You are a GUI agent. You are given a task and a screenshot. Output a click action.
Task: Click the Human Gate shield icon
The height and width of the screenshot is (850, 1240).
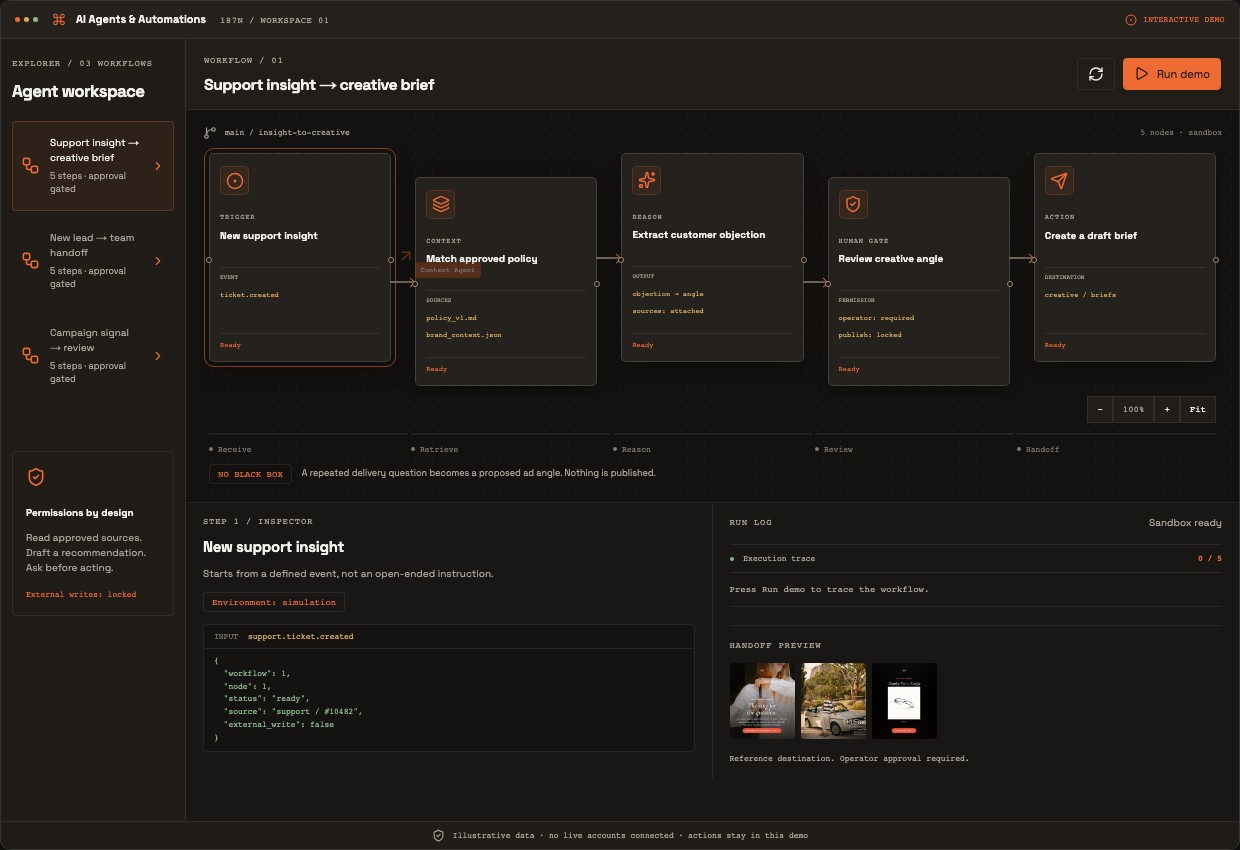852,204
